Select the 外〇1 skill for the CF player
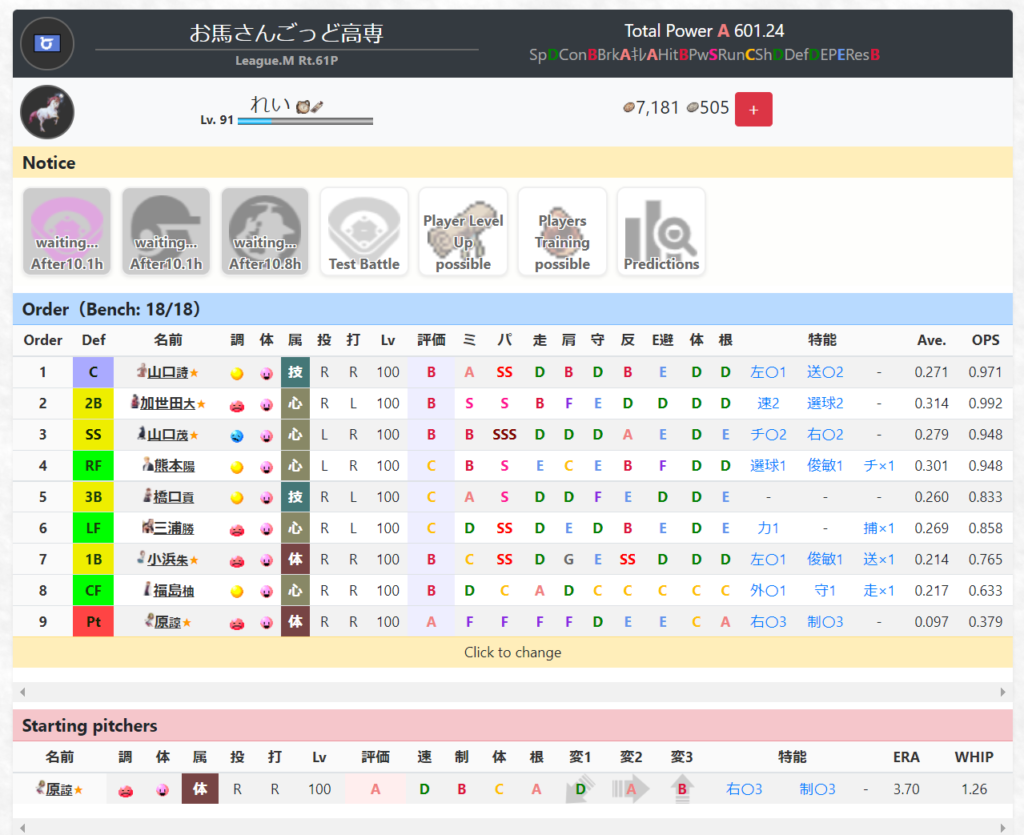 click(x=768, y=591)
